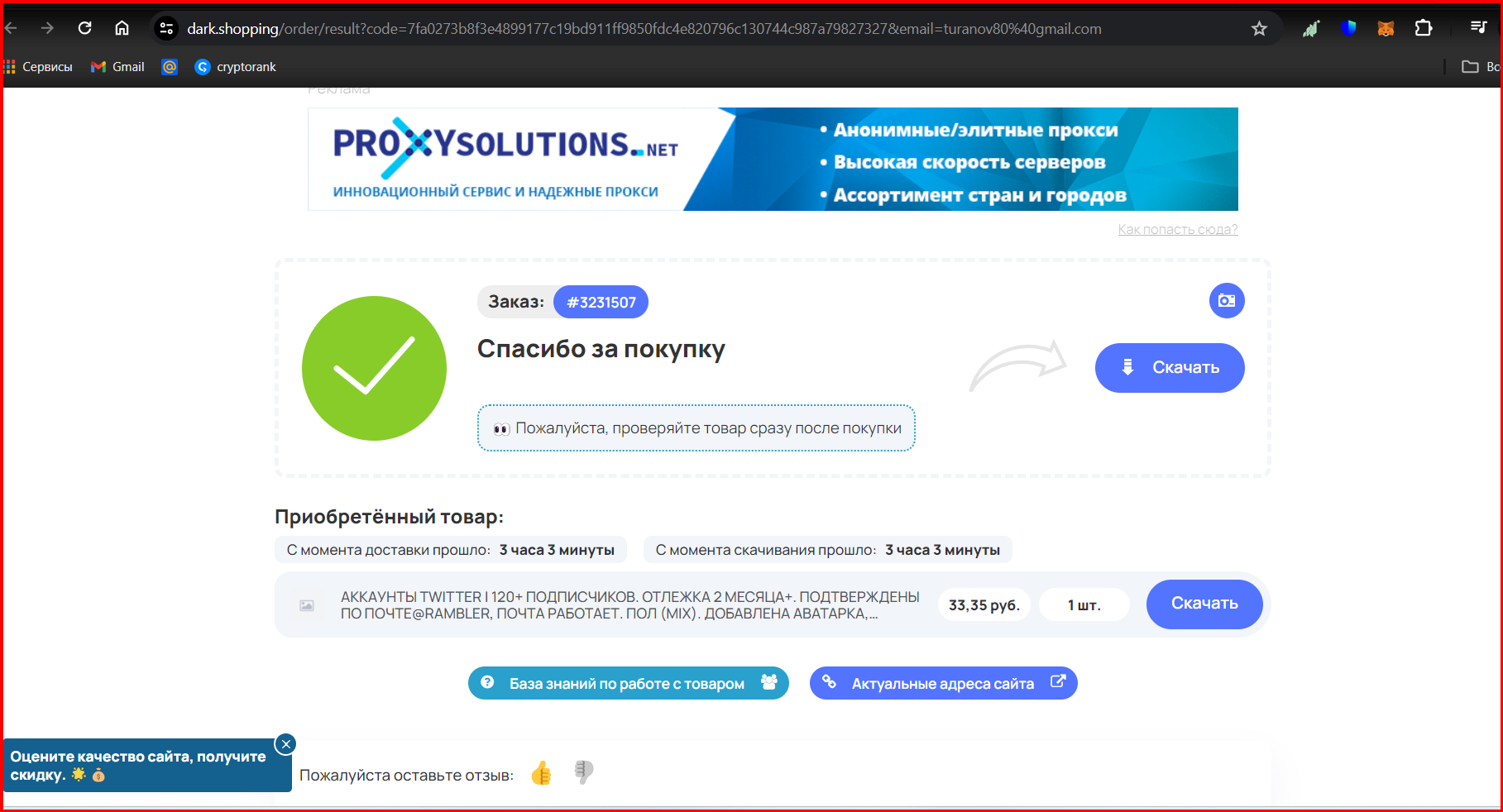Viewport: 1503px width, 812px height.
Task: Open the Extensions puzzle menu
Action: click(1423, 29)
